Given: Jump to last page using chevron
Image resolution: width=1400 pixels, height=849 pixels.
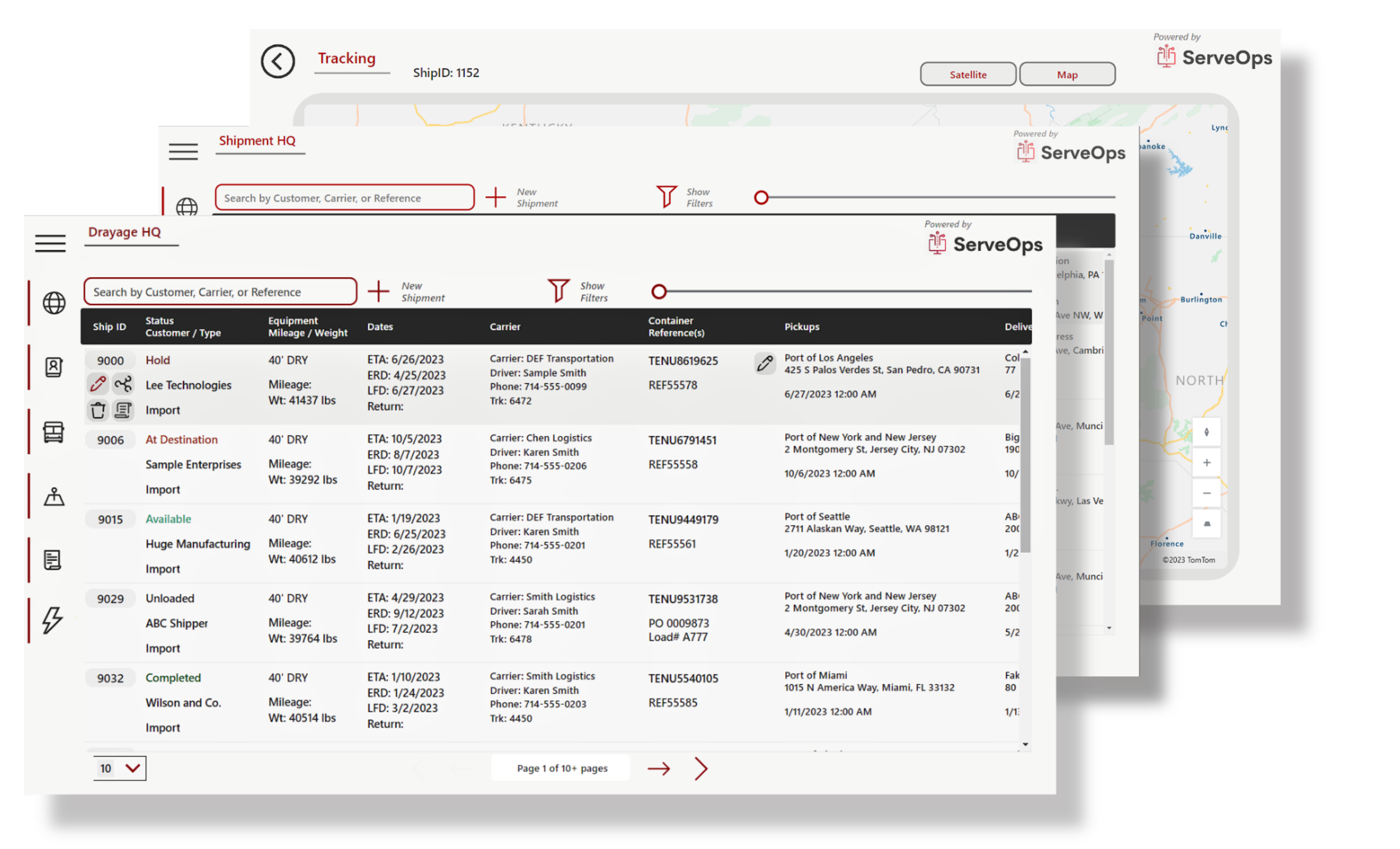Looking at the screenshot, I should (x=701, y=769).
